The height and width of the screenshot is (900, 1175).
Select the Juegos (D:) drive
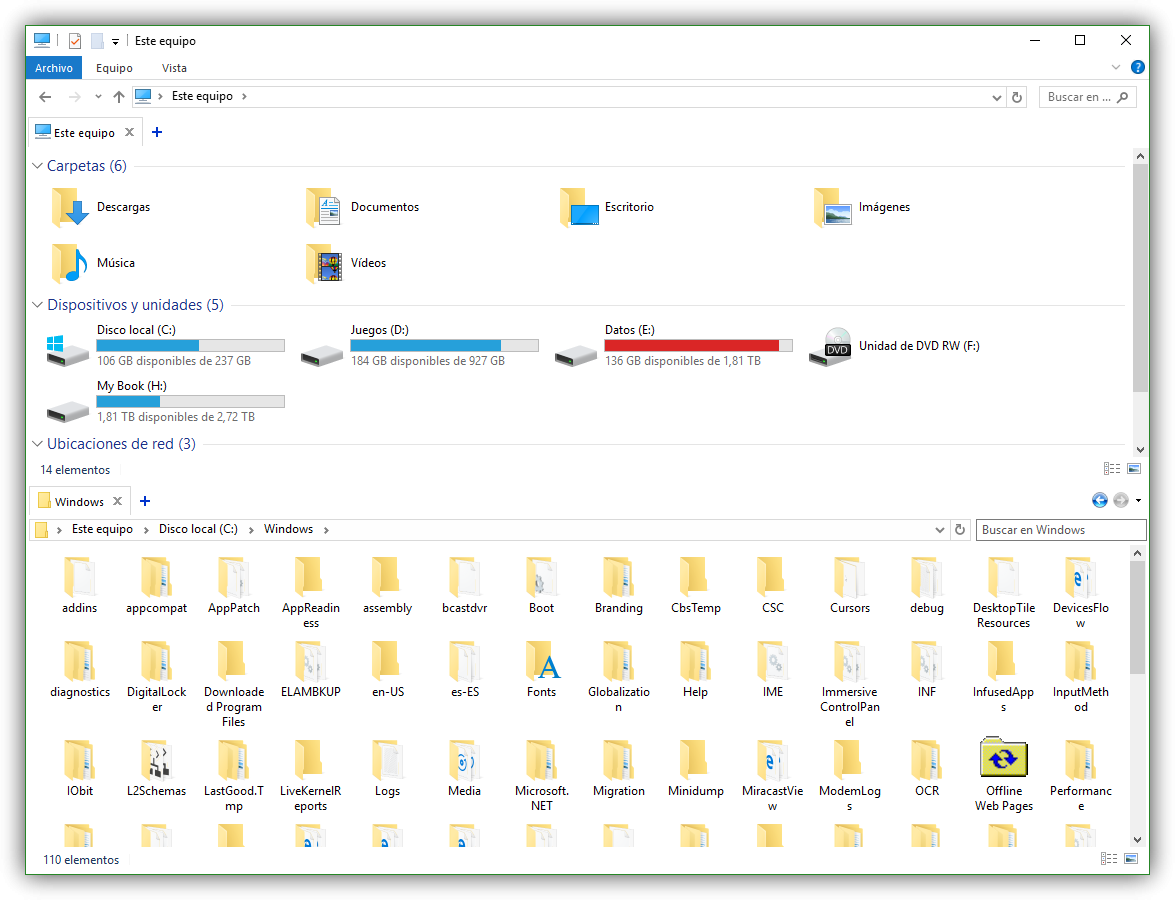tap(419, 345)
